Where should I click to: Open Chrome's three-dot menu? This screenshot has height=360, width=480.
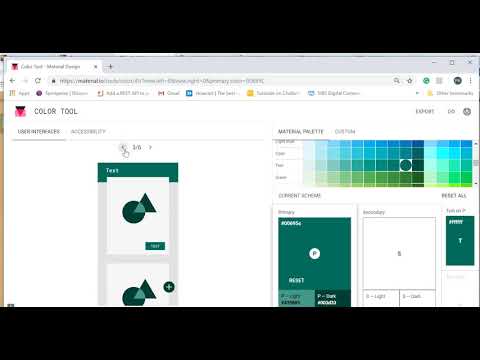(470, 81)
